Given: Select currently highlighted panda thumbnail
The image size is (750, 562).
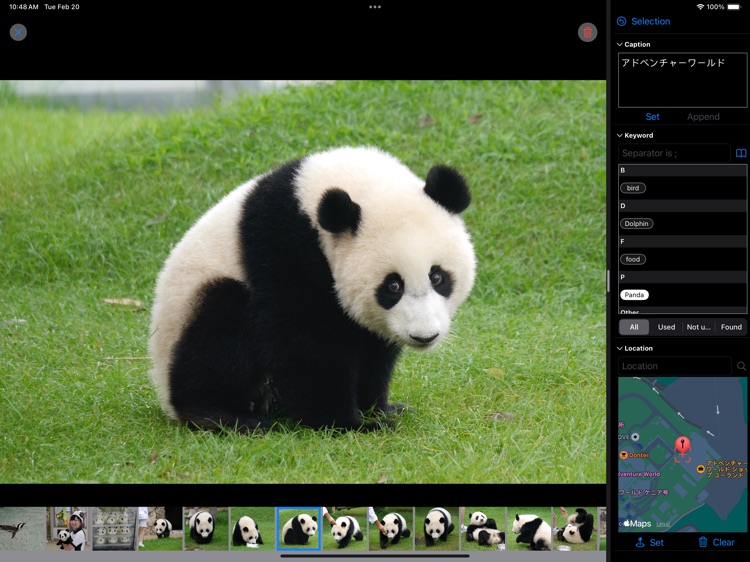Looking at the screenshot, I should (x=298, y=529).
